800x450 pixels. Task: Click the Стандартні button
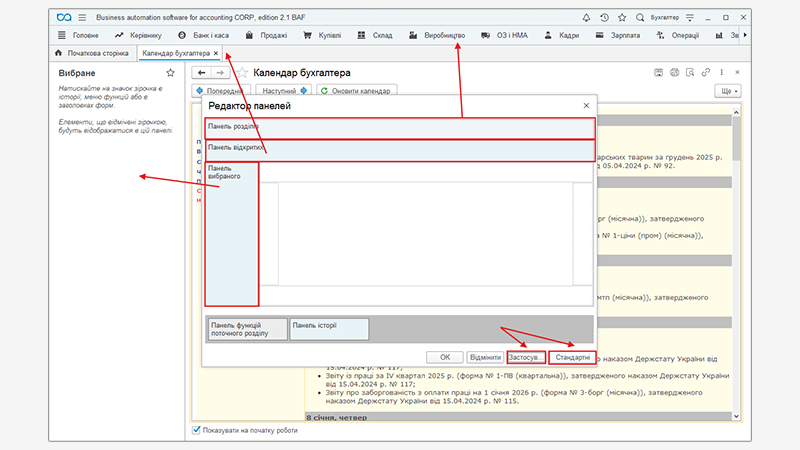coord(571,357)
